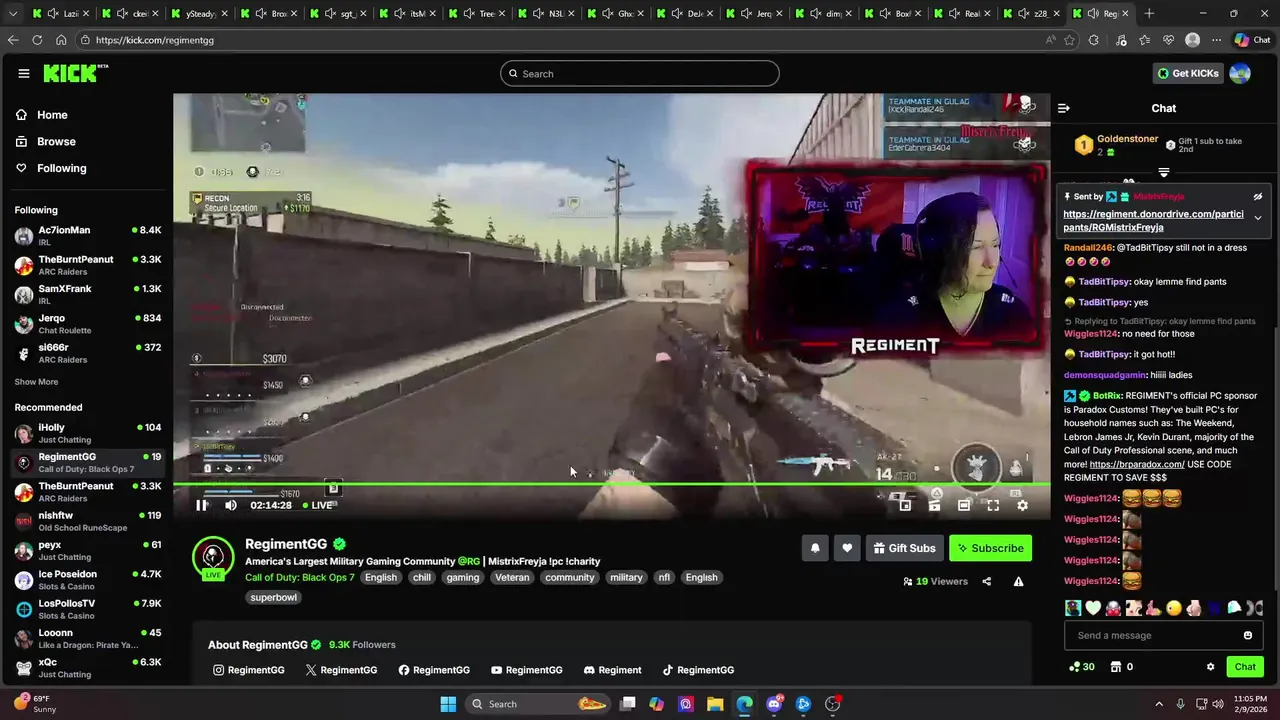The height and width of the screenshot is (720, 1280).
Task: Open File Explorer from taskbar
Action: tap(715, 704)
